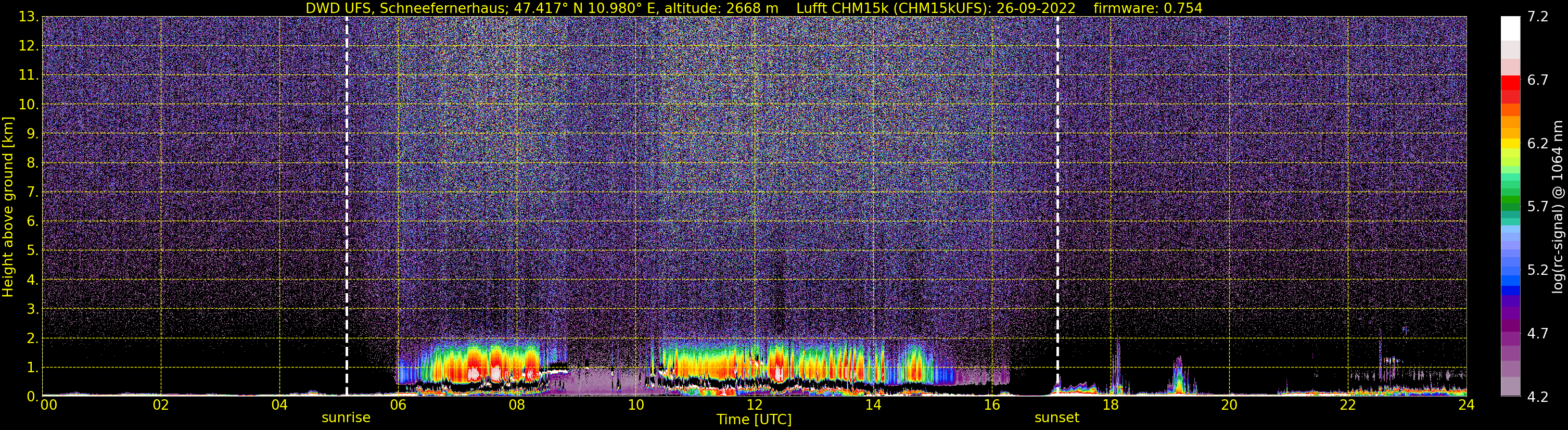Click the 12 hour tick label
This screenshot has height=430, width=1568.
tap(754, 405)
